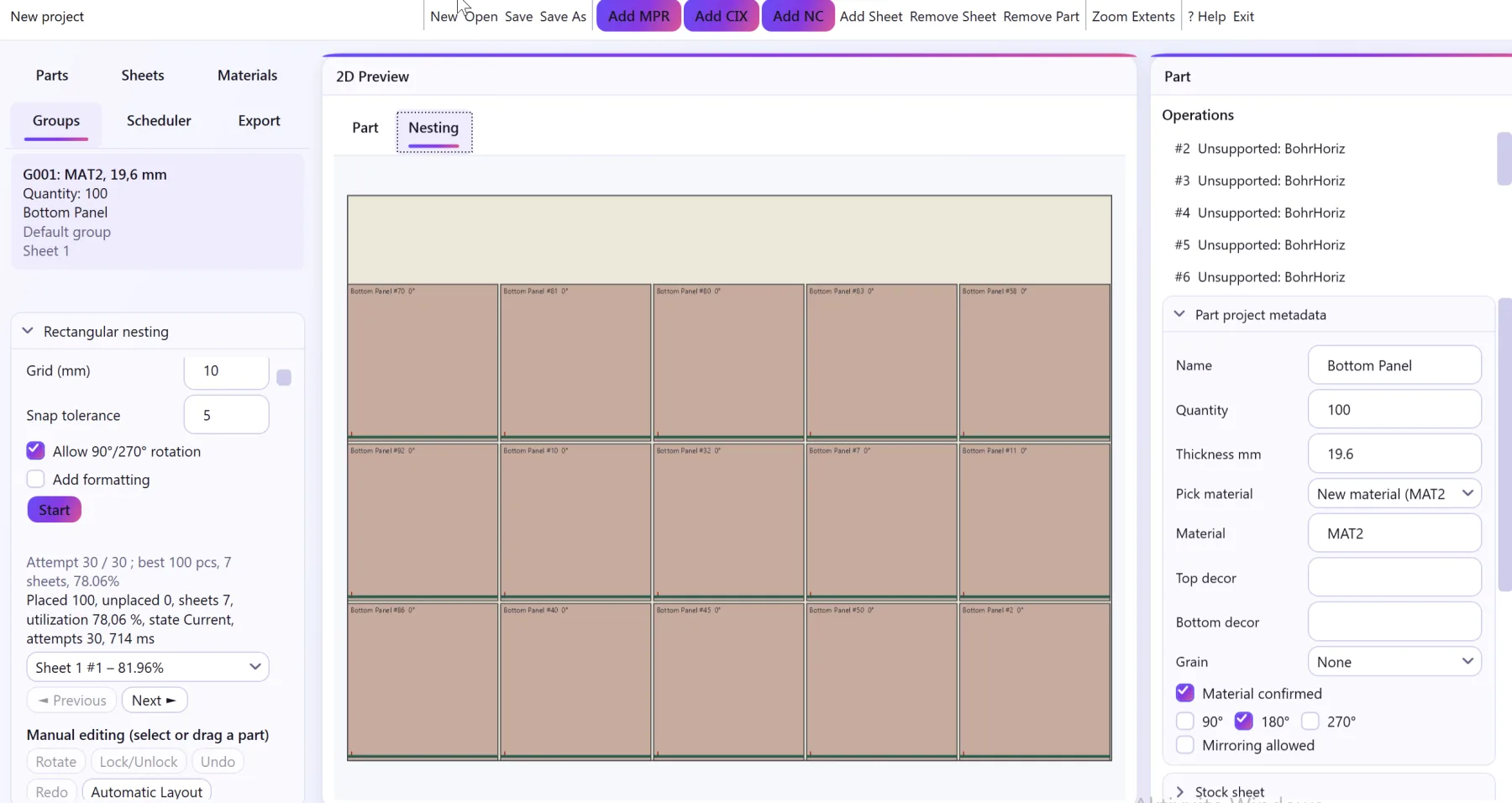This screenshot has height=803, width=1512.
Task: Click Open in the top toolbar
Action: pos(480,17)
